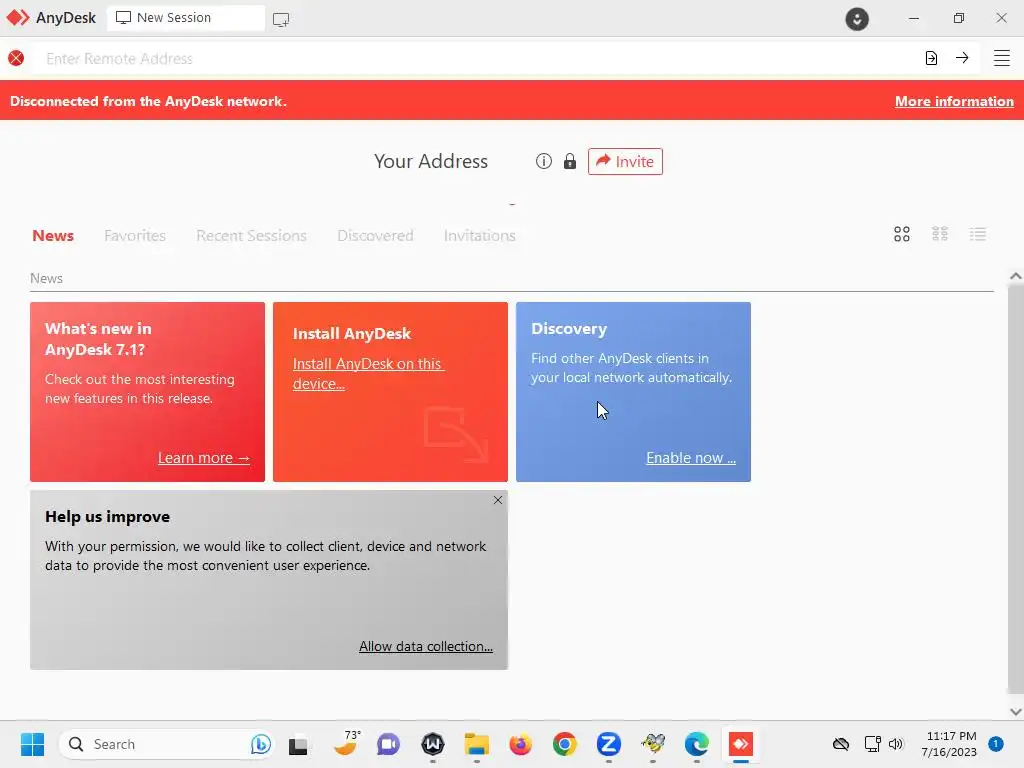1024x768 pixels.
Task: Click Install AnyDesk on this device link
Action: pyautogui.click(x=368, y=374)
